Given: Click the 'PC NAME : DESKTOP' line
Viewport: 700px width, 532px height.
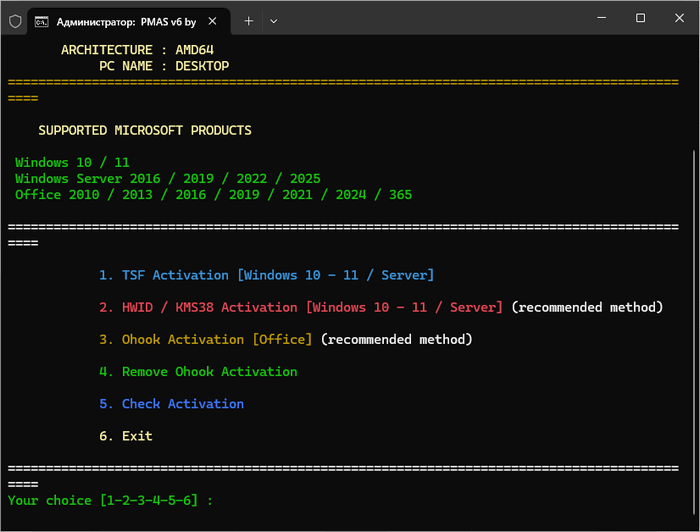Looking at the screenshot, I should pos(164,66).
